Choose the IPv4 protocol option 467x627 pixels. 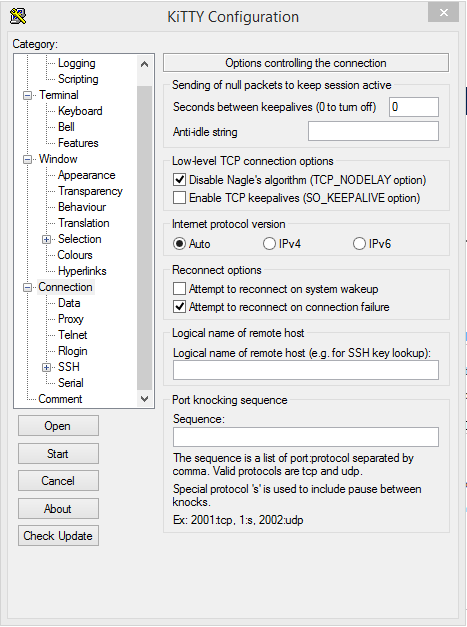coord(269,244)
